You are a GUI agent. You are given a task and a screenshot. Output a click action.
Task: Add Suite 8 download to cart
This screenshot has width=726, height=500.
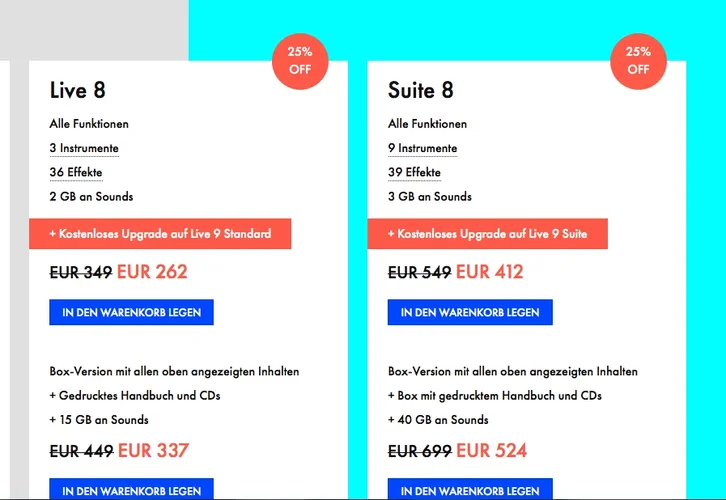470,312
